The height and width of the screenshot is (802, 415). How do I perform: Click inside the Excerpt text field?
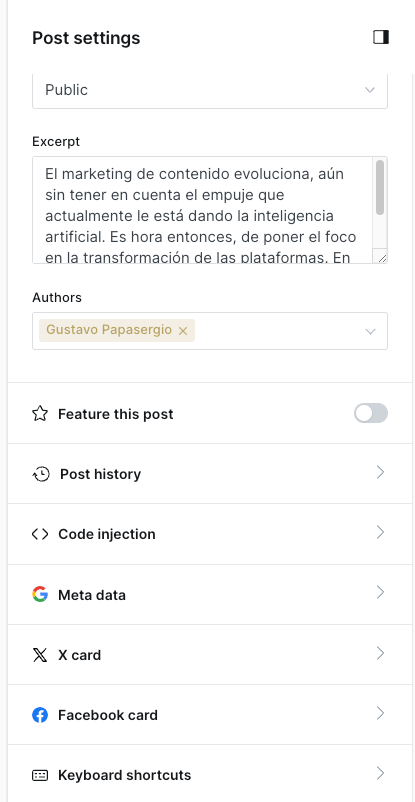pos(205,210)
